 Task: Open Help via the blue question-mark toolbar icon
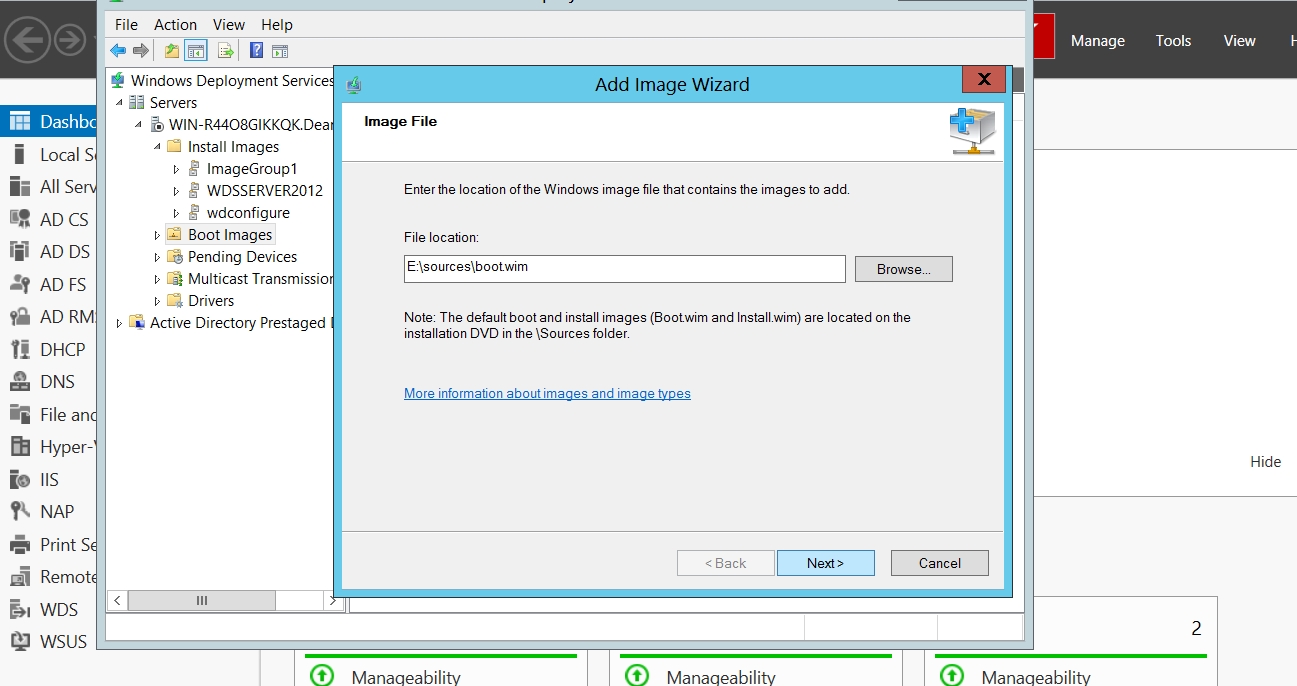(257, 51)
